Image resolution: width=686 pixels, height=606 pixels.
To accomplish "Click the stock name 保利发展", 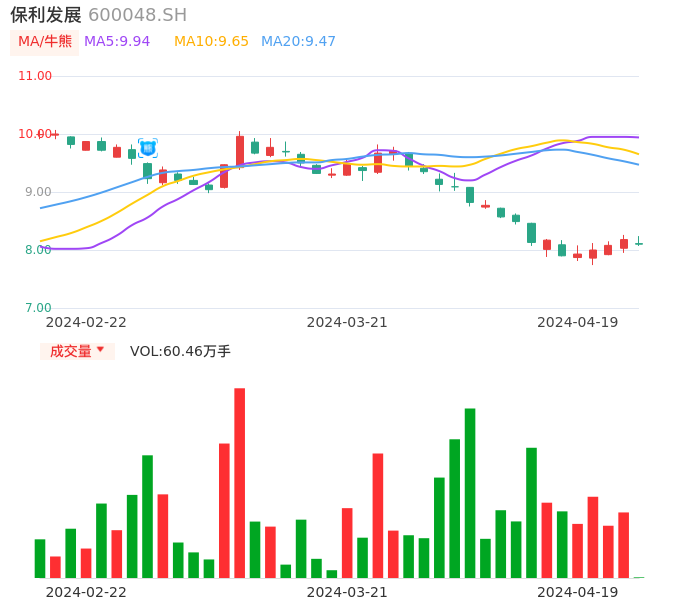I will (x=46, y=15).
